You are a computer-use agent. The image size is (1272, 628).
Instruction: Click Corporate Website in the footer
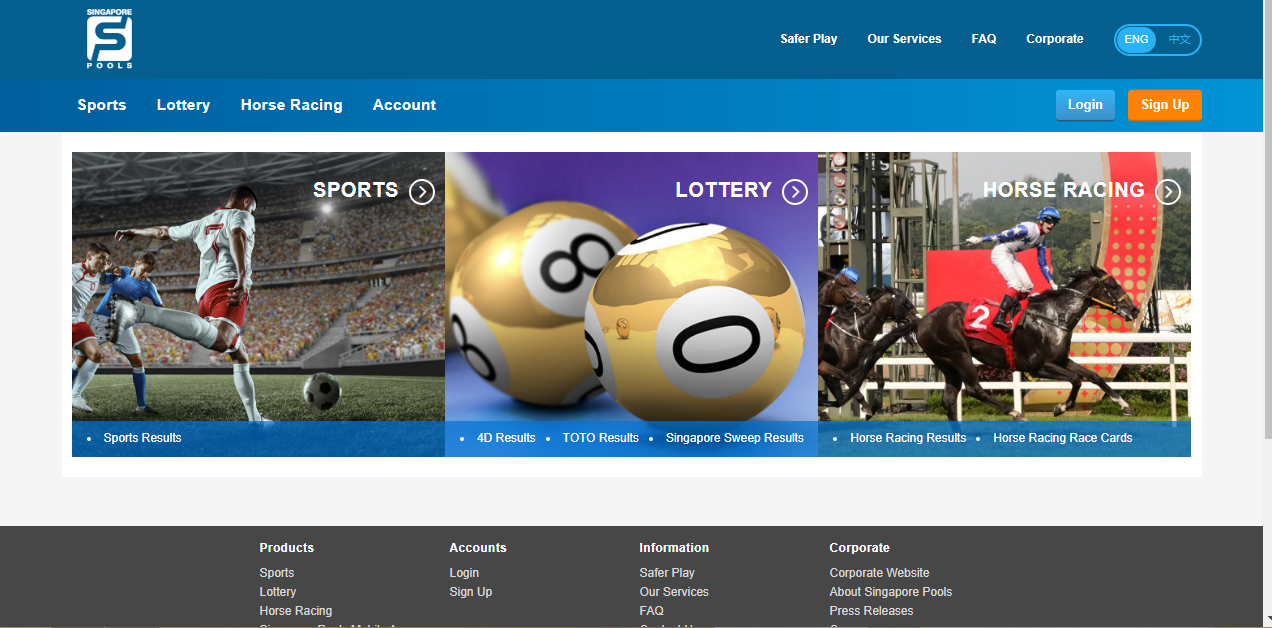(879, 573)
